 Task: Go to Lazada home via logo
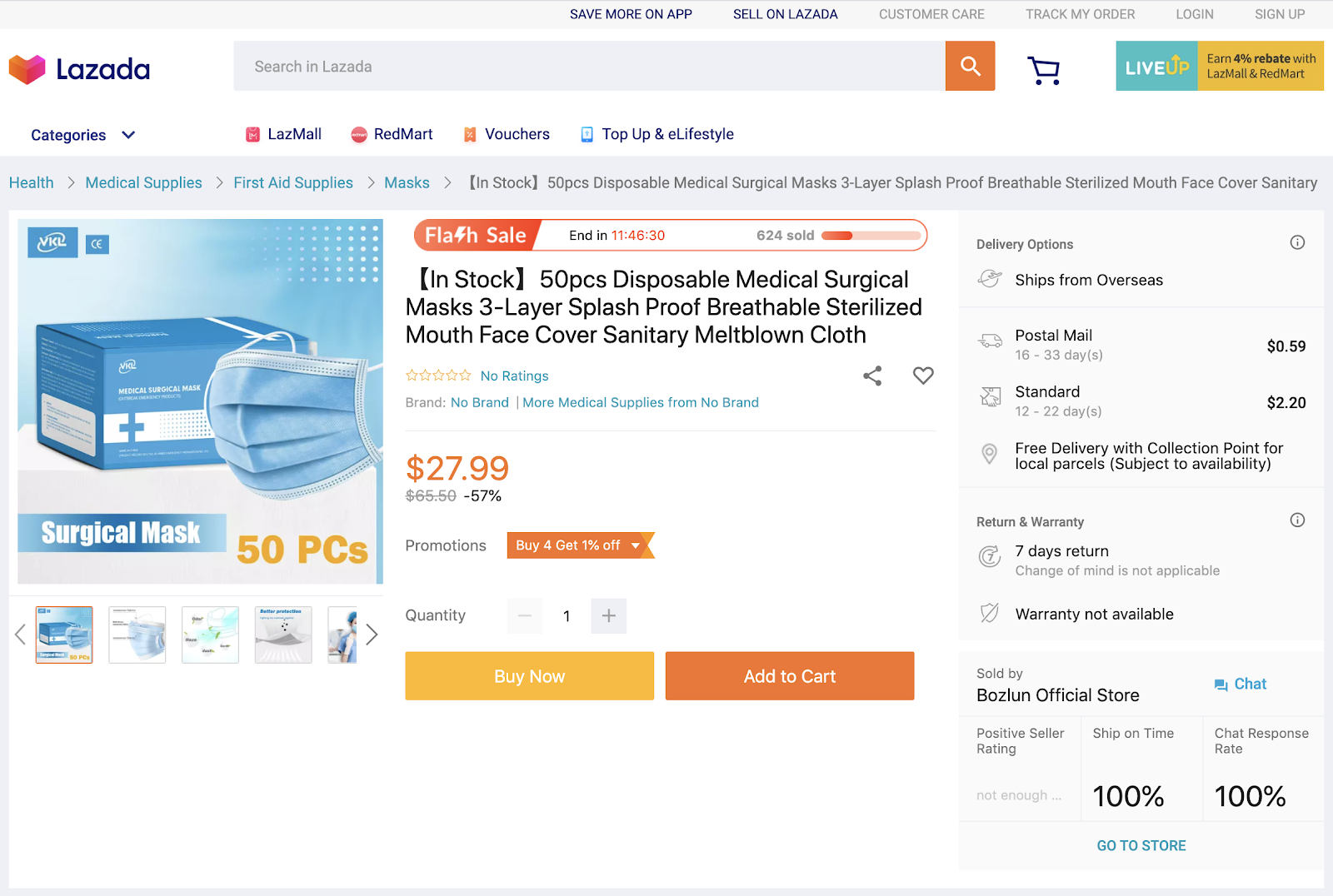click(79, 69)
